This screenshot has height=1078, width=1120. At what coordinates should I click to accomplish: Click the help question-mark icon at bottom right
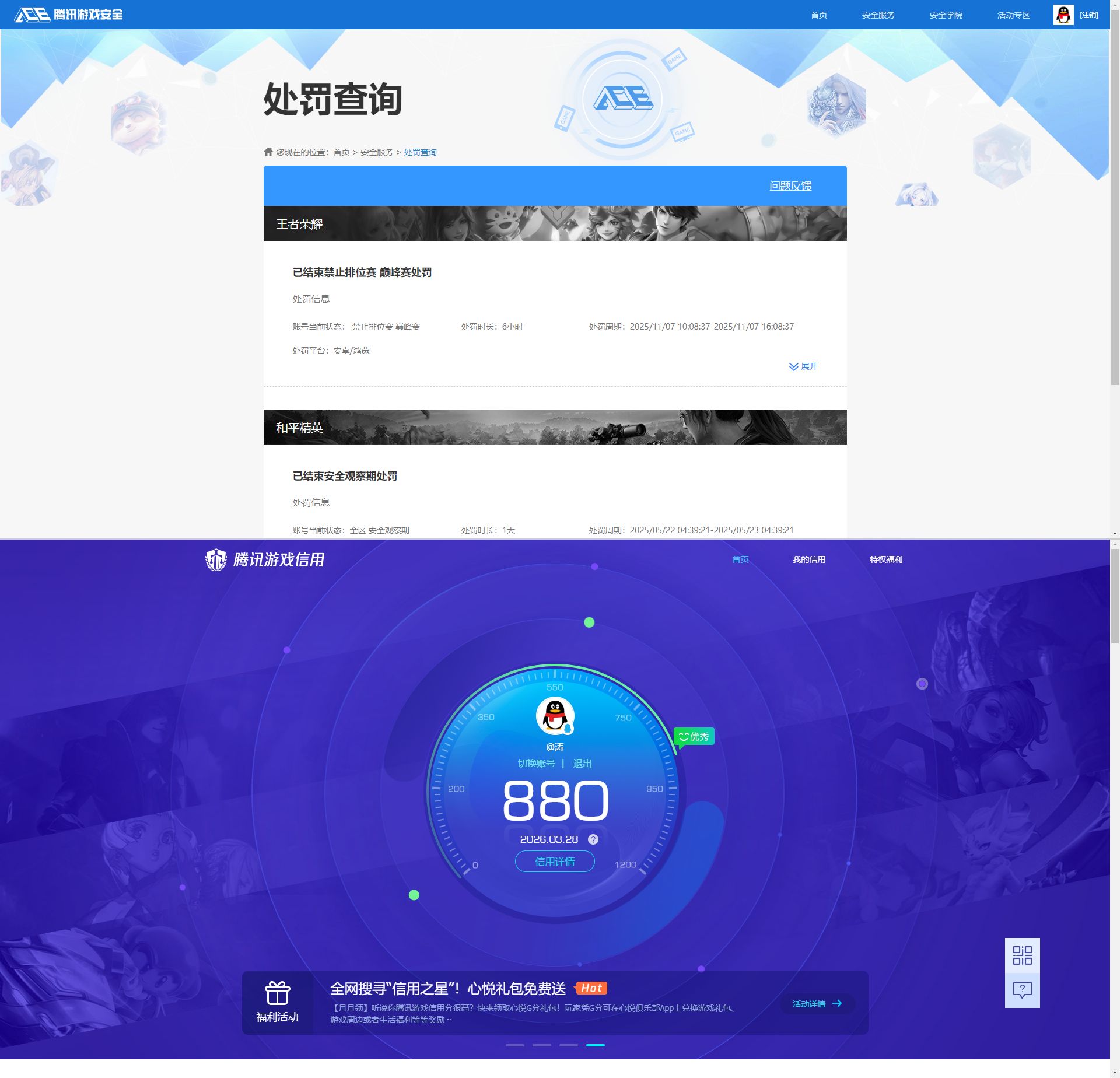(1023, 989)
